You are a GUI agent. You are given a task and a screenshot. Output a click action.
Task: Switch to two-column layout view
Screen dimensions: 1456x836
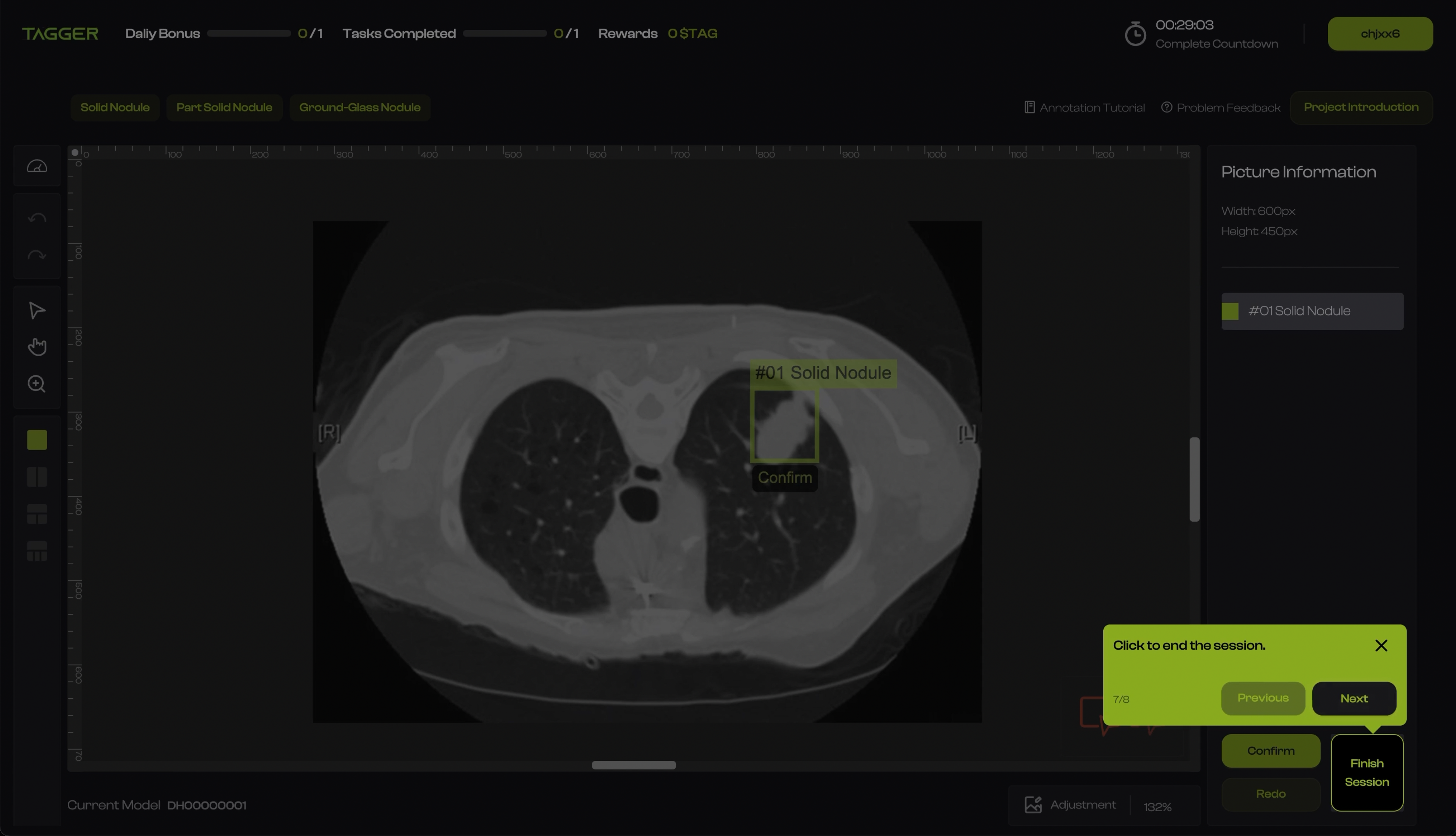[x=37, y=477]
